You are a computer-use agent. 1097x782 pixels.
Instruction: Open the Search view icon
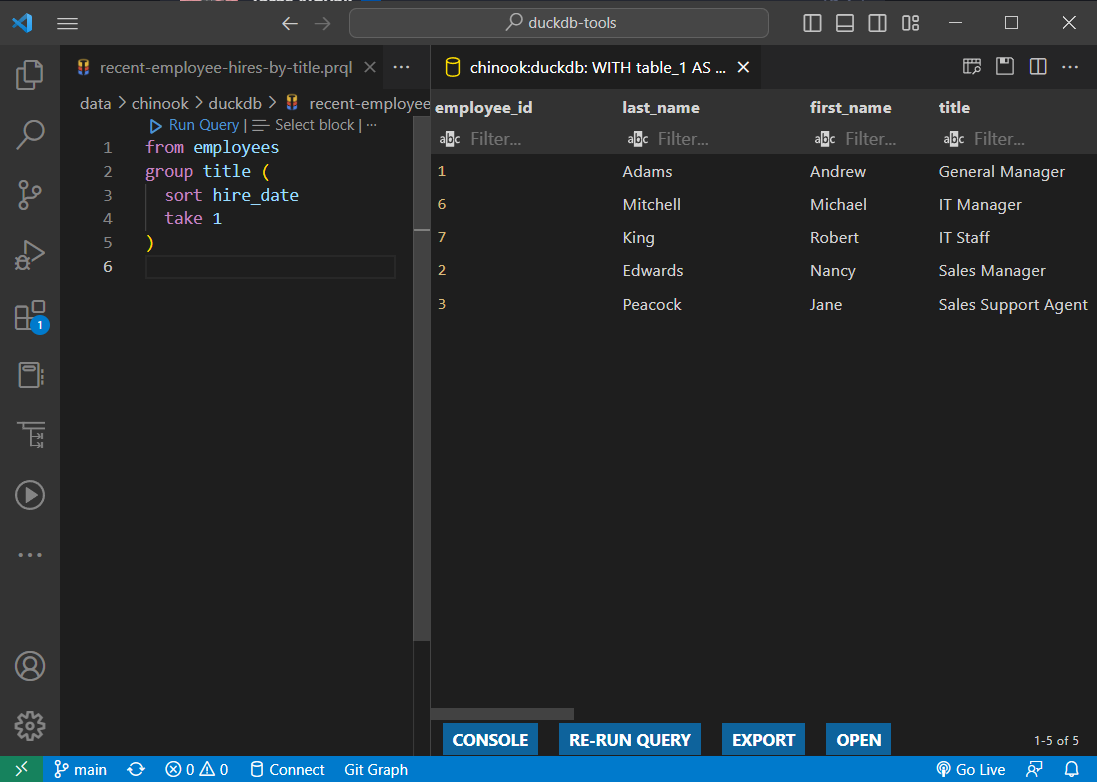click(x=30, y=135)
